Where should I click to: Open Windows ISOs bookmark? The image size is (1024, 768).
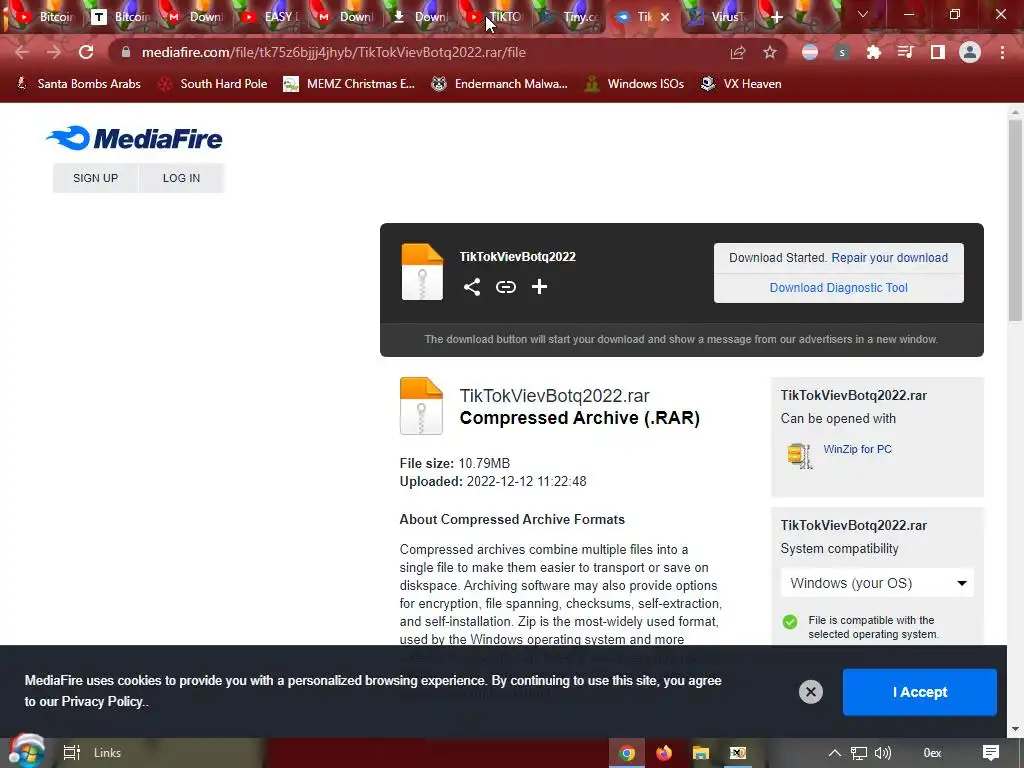click(x=634, y=84)
